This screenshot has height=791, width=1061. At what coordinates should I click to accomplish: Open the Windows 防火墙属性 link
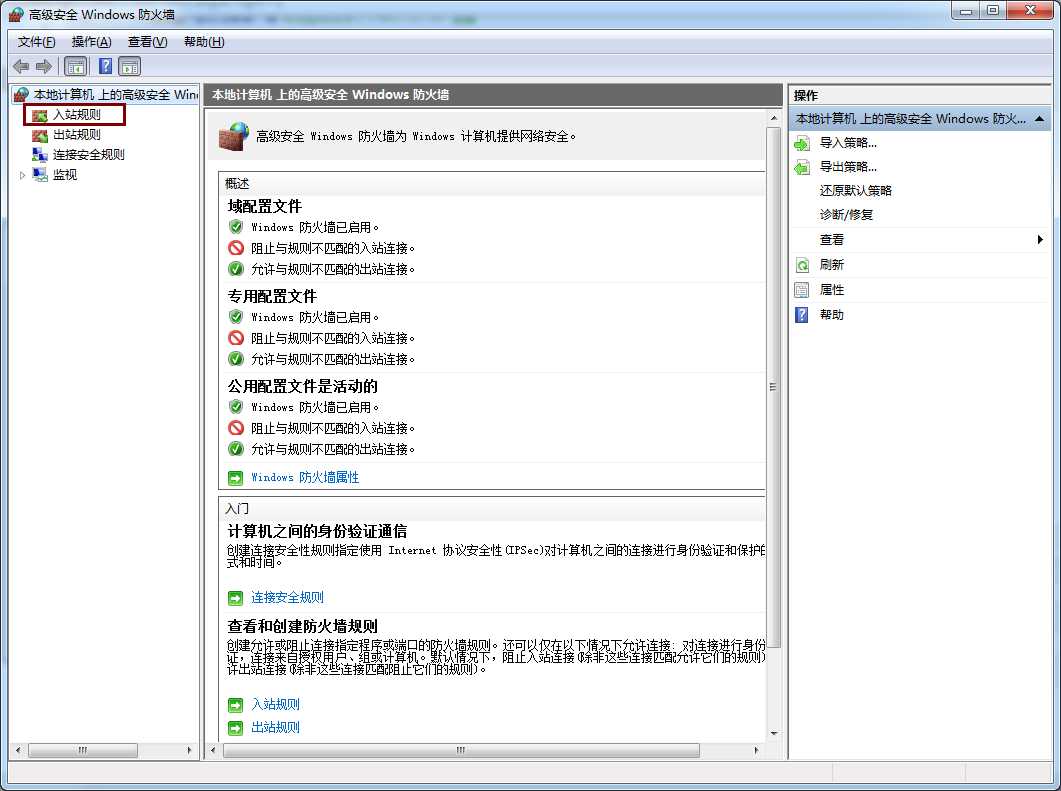[x=304, y=478]
